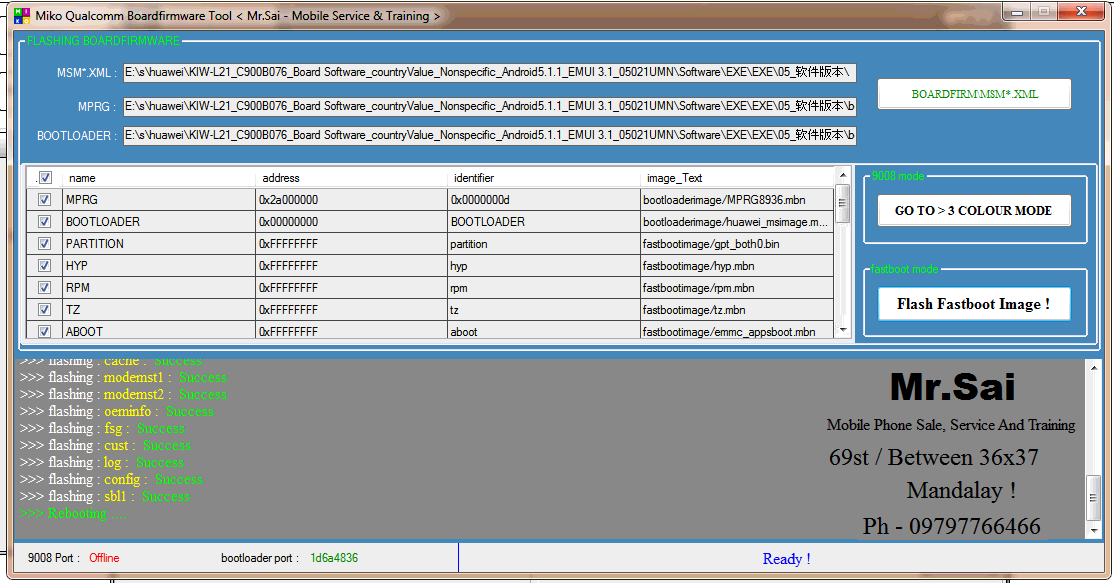The width and height of the screenshot is (1114, 583).
Task: Minimize the Miko tool window
Action: (1017, 12)
